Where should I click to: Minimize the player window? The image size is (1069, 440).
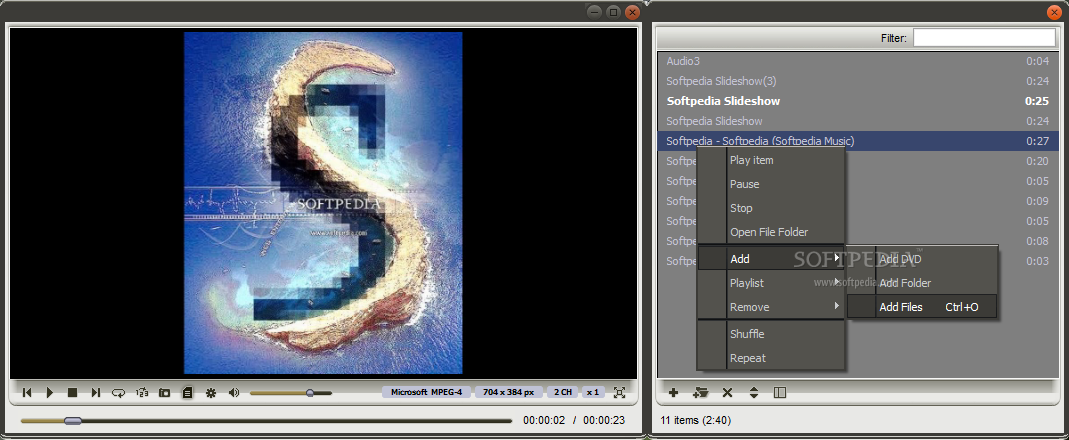(x=594, y=12)
